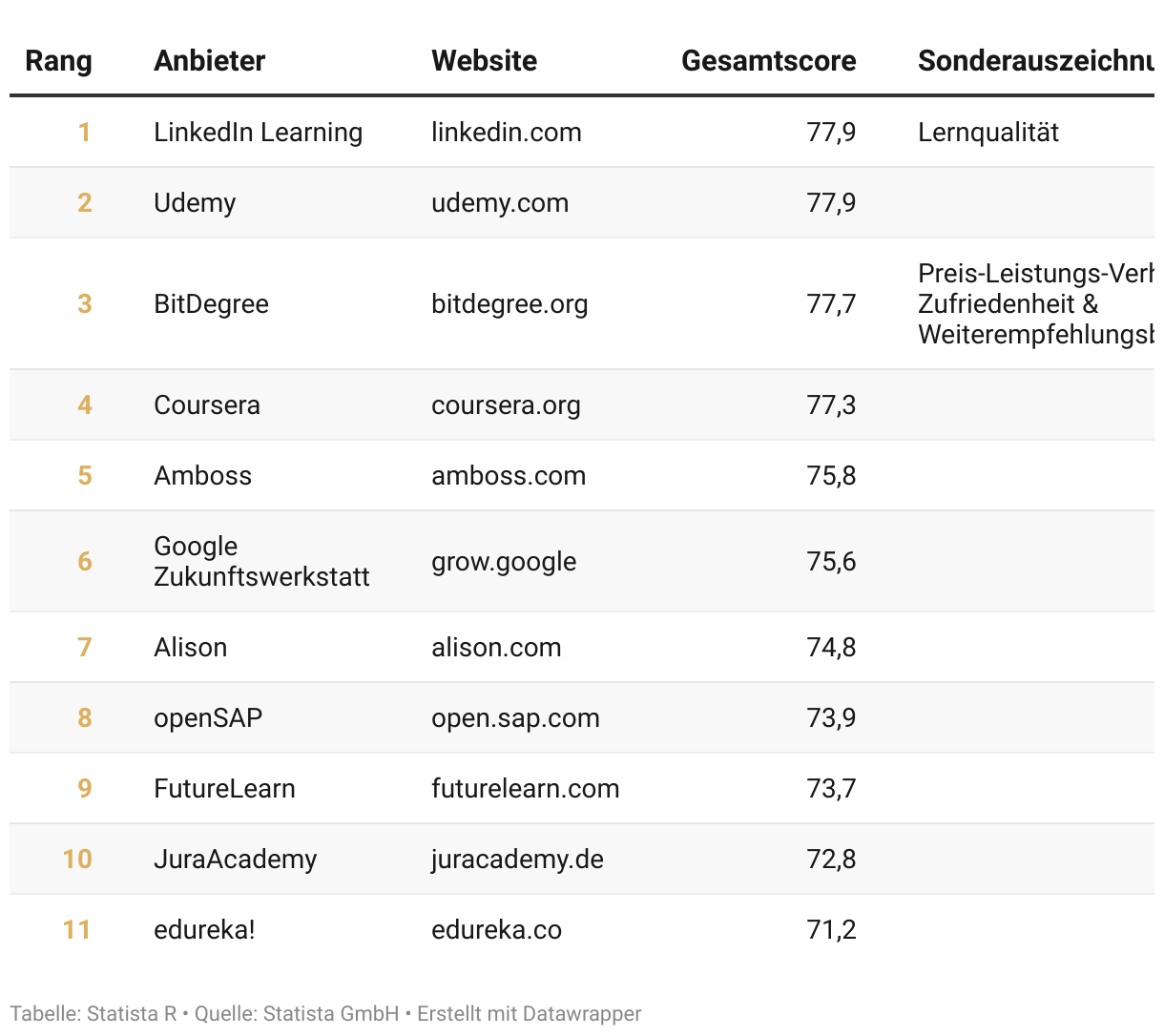Click the futurelearn.com website entry
This screenshot has width=1164, height=1036.
[525, 789]
